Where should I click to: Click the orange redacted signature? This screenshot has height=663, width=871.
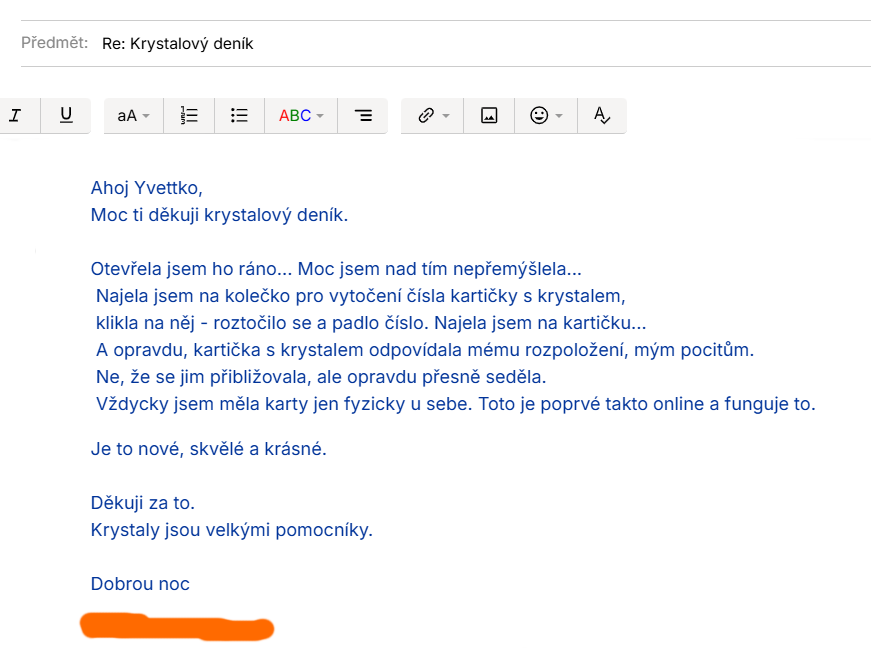(x=176, y=626)
